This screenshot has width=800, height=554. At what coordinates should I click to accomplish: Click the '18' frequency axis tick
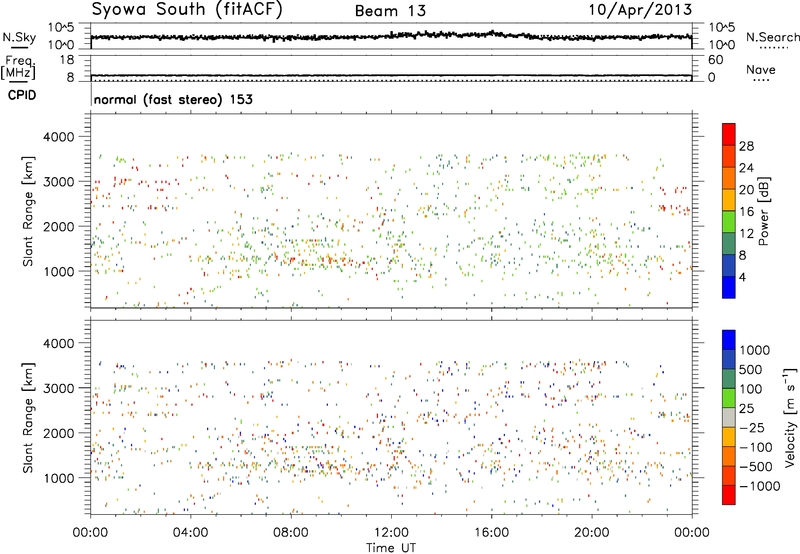(66, 60)
